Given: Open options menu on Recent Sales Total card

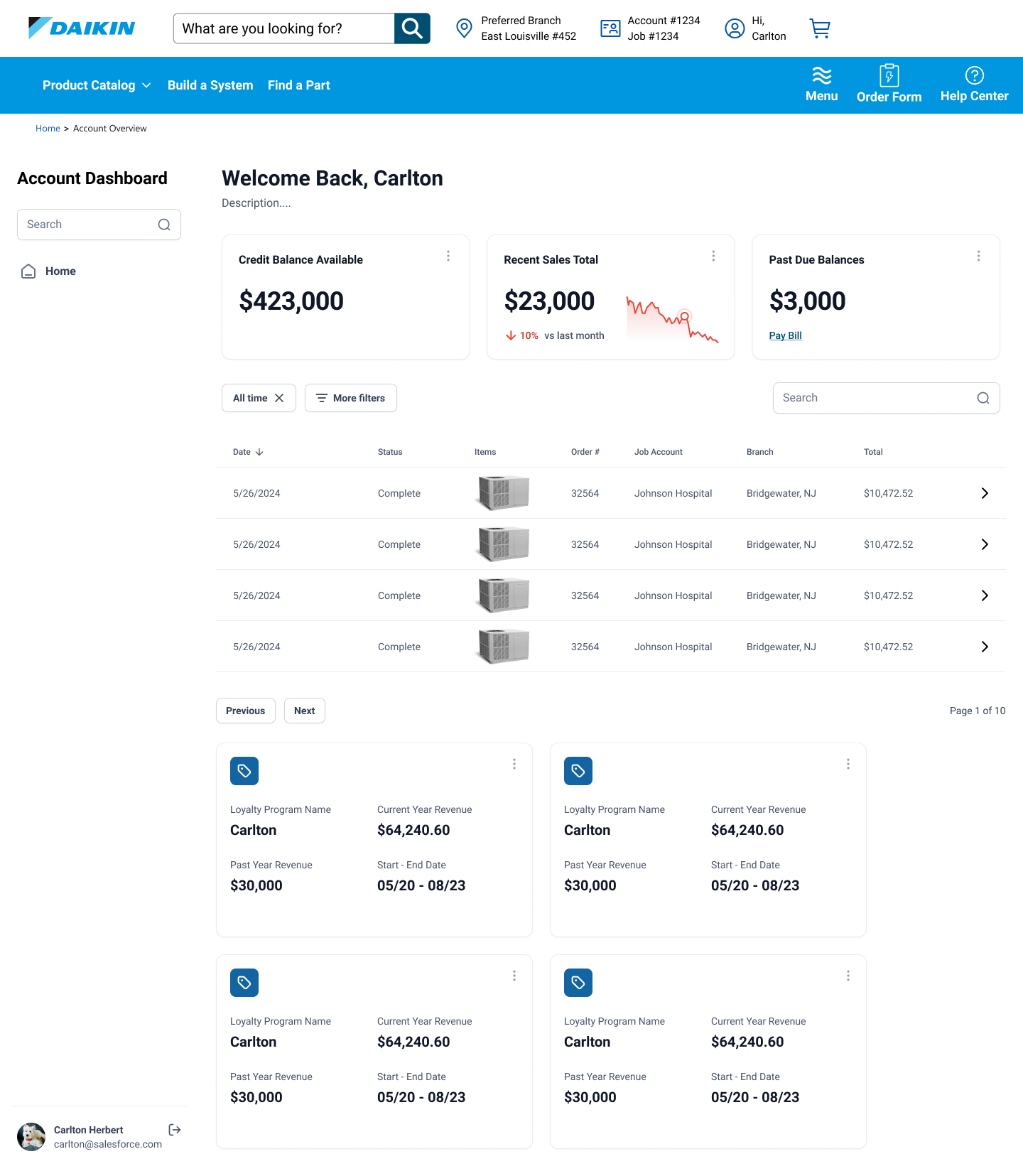Looking at the screenshot, I should tap(713, 256).
